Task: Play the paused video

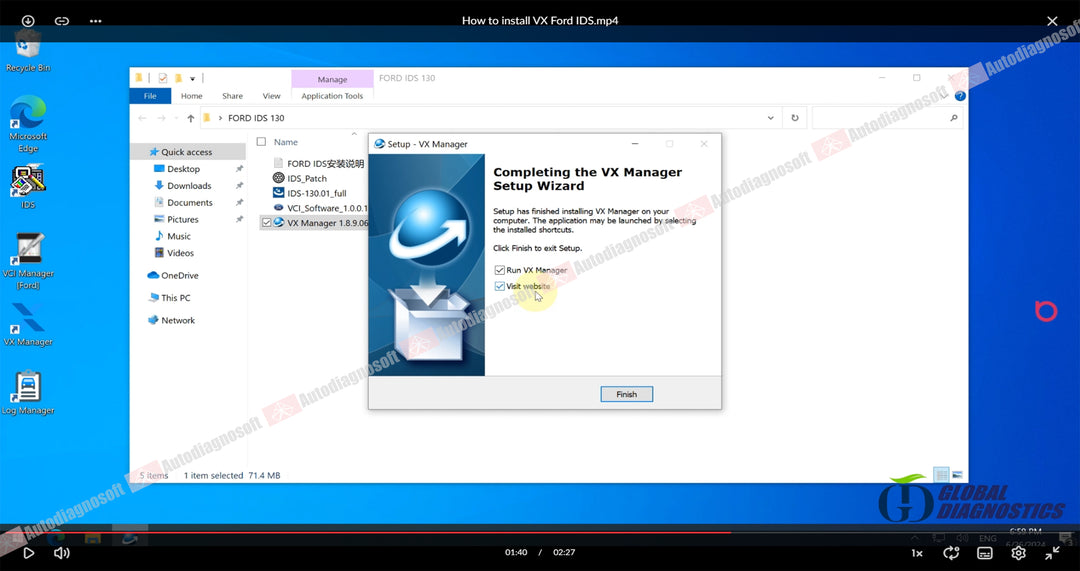Action: click(x=28, y=552)
